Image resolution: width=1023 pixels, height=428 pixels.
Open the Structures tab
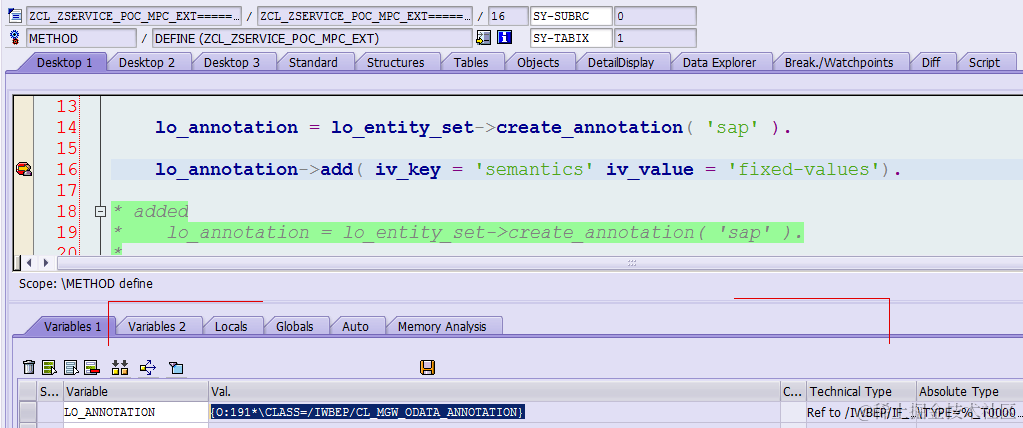pos(395,63)
